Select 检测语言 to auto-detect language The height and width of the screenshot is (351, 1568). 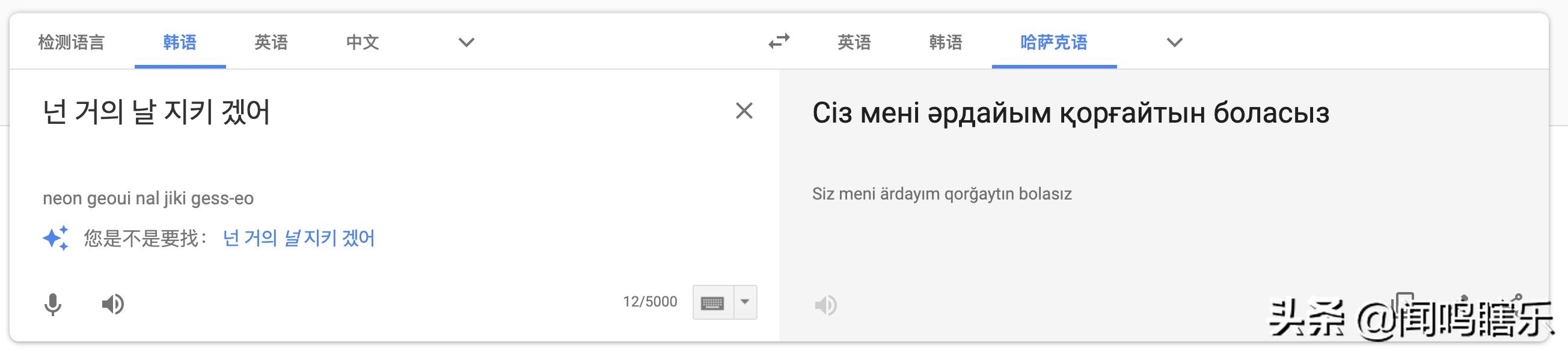pos(72,41)
